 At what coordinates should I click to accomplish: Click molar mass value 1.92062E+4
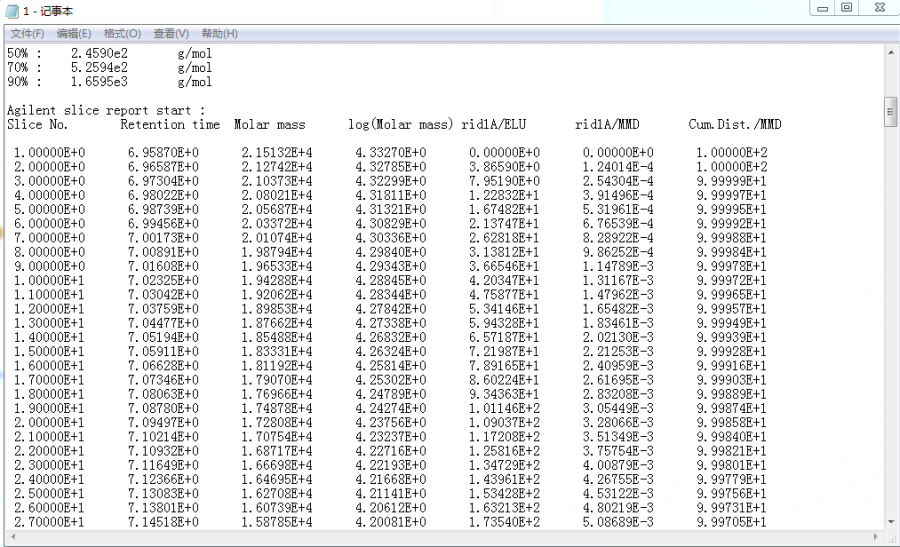277,295
